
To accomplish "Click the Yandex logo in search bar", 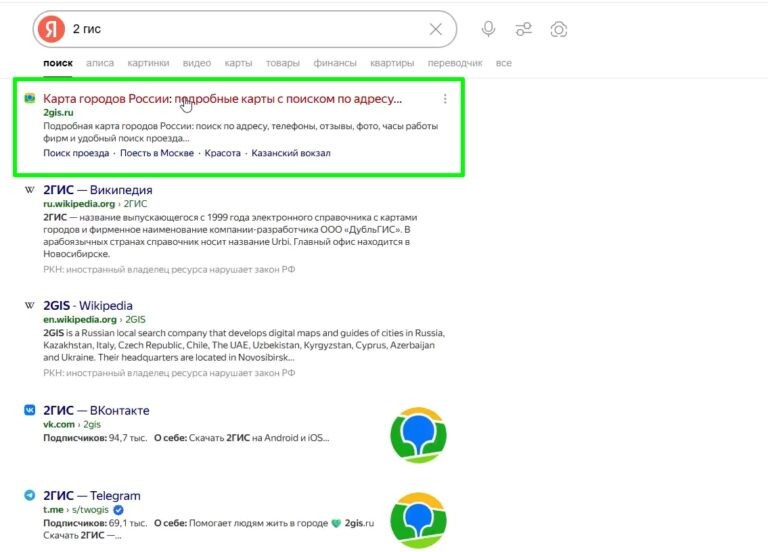I will point(51,29).
